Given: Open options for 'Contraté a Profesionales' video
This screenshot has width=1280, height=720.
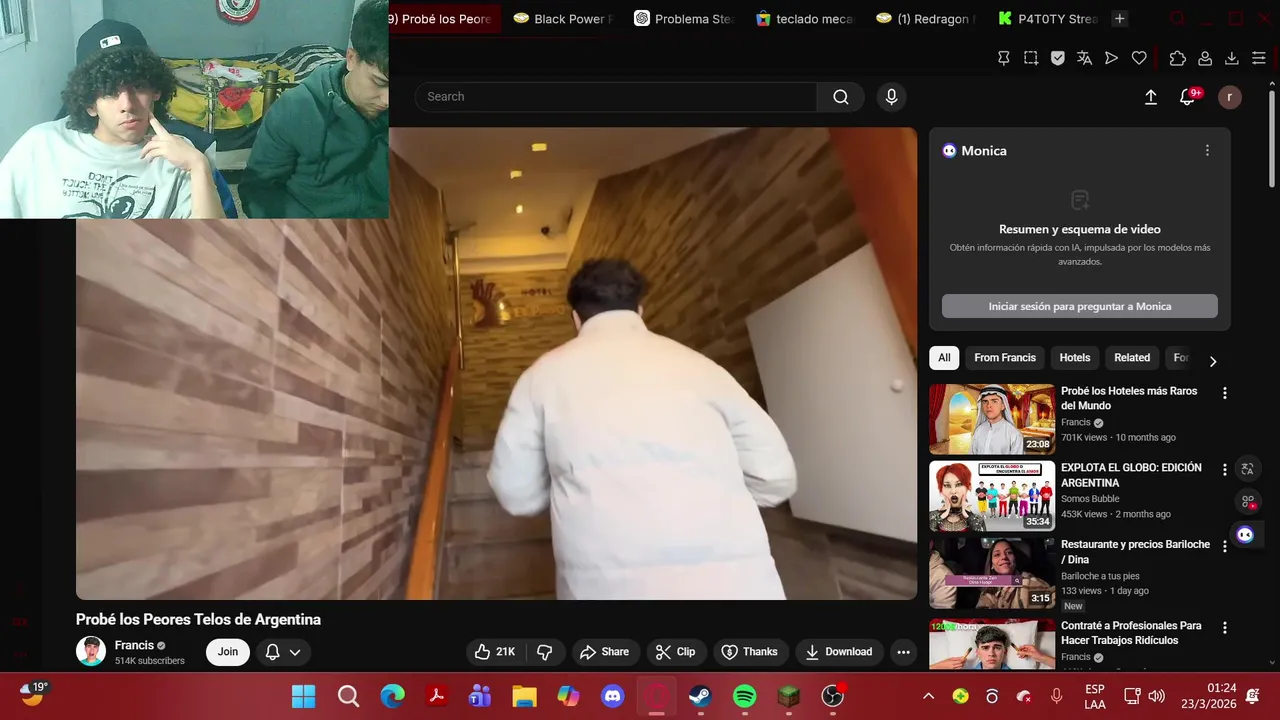Looking at the screenshot, I should click(x=1224, y=627).
